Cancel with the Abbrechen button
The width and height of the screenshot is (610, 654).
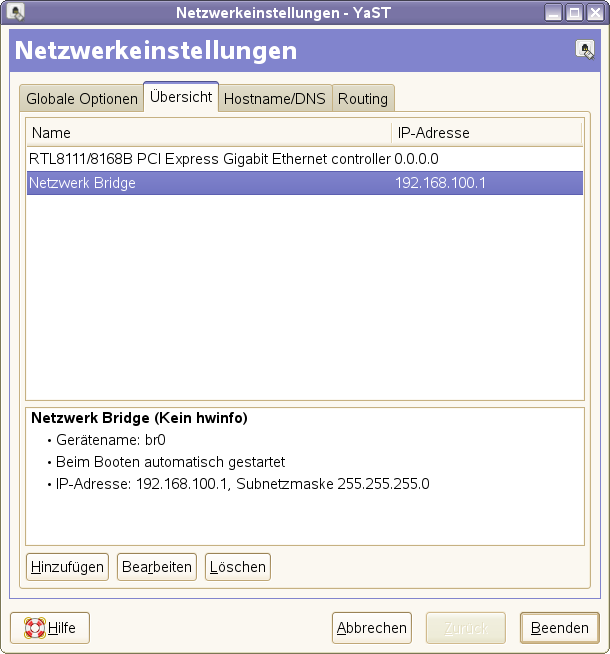click(372, 628)
